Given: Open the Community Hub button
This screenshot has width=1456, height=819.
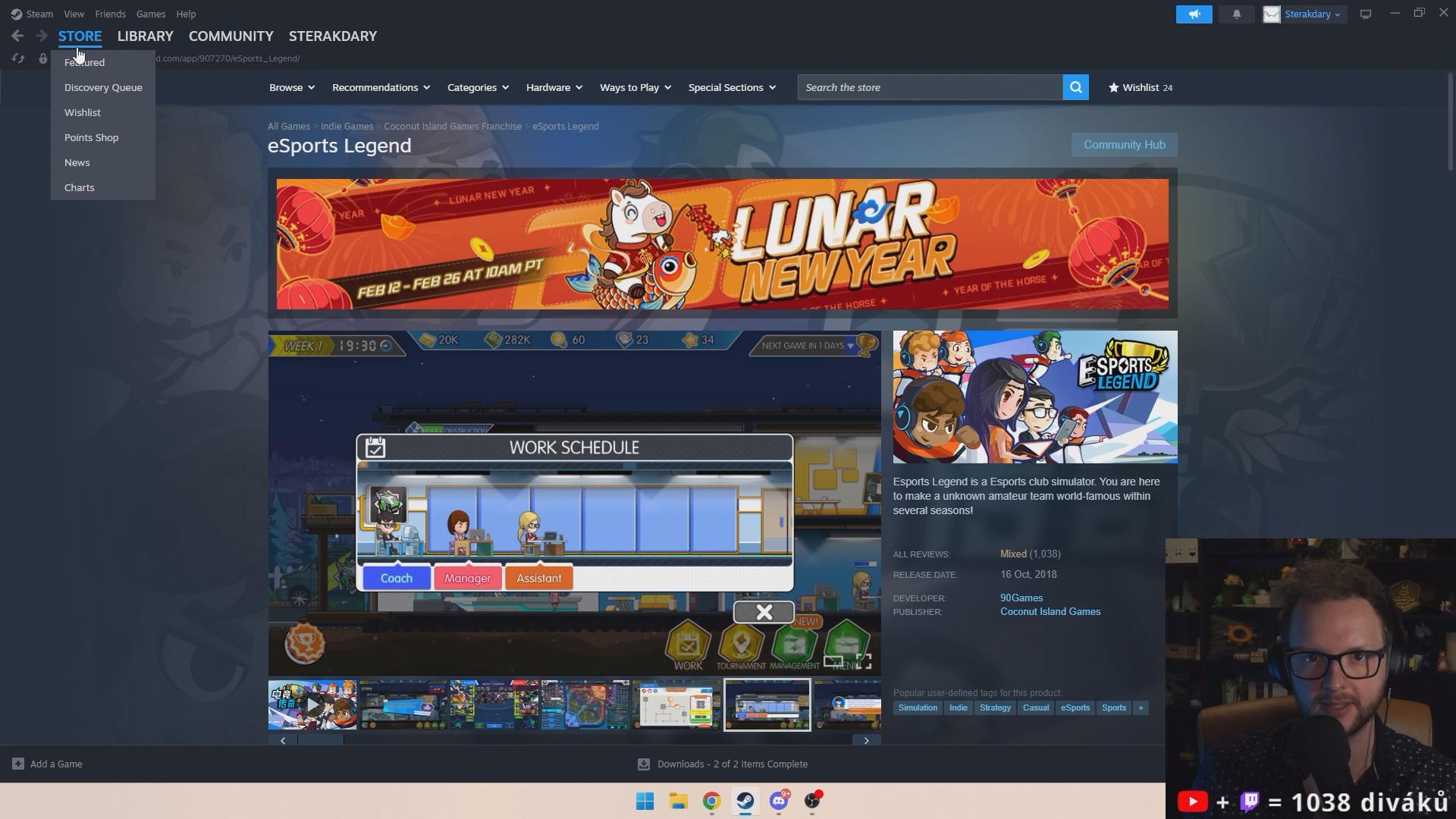Looking at the screenshot, I should click(x=1124, y=145).
